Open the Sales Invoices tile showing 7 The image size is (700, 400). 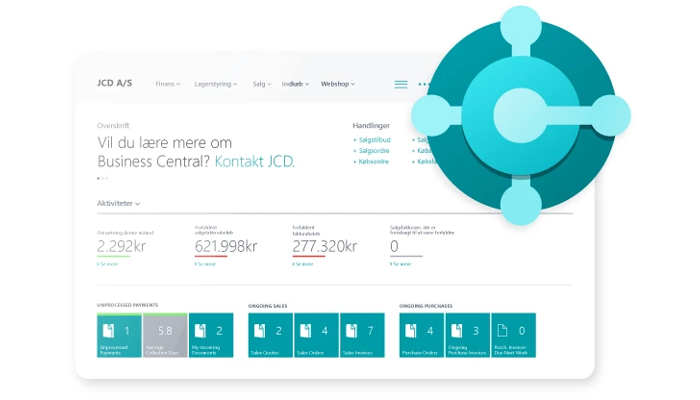[362, 335]
